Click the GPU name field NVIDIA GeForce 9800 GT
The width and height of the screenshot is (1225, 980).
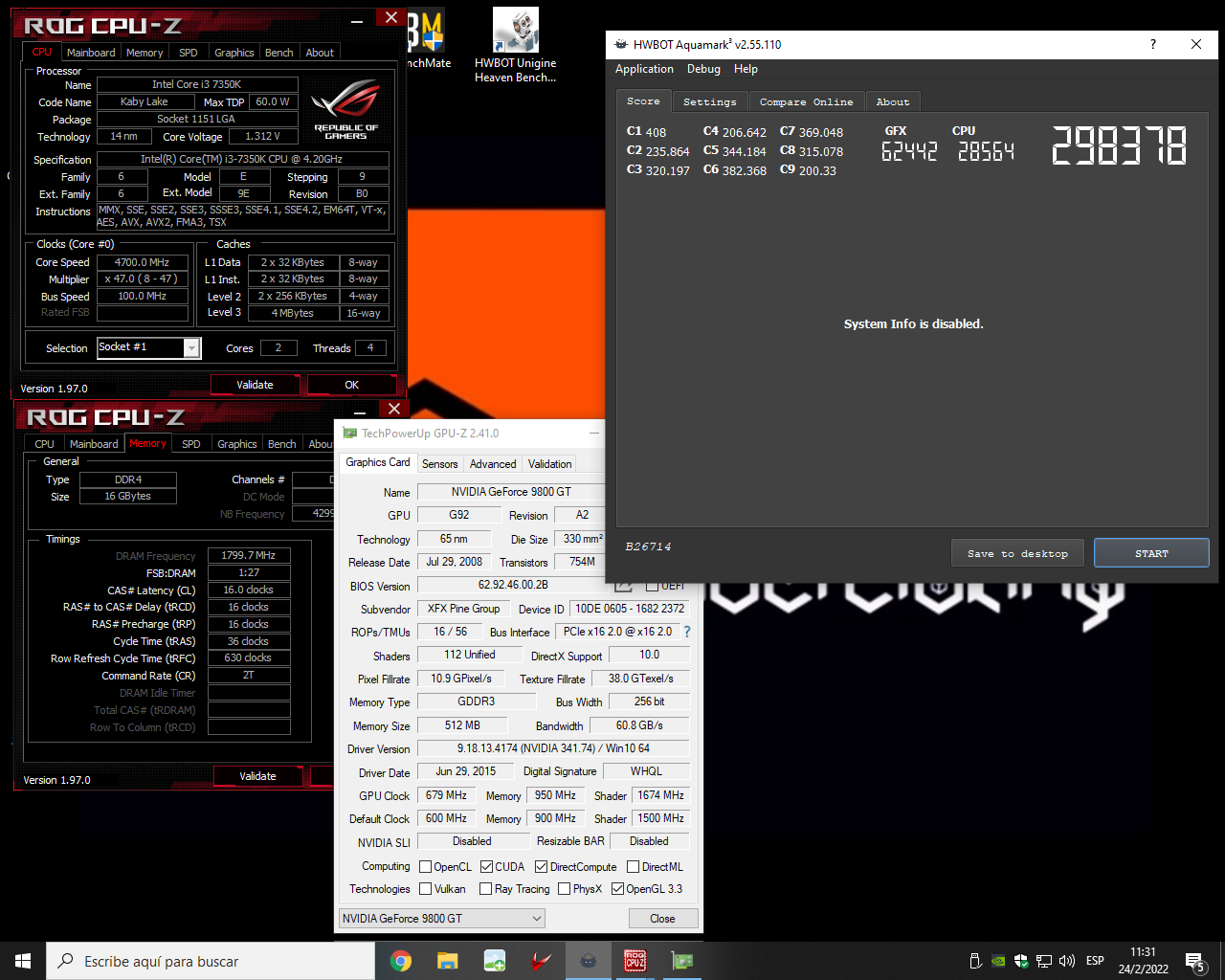coord(511,492)
